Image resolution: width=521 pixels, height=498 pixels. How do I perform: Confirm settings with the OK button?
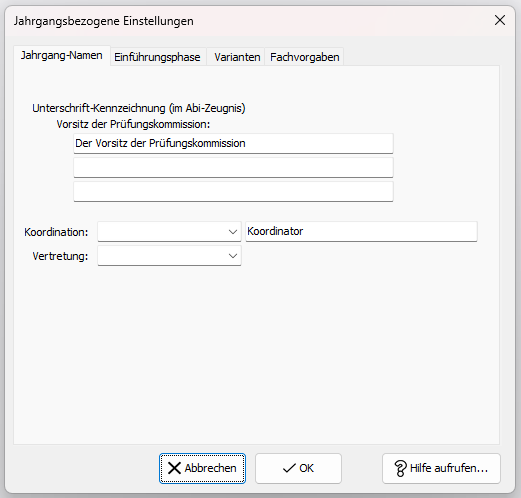click(x=298, y=468)
